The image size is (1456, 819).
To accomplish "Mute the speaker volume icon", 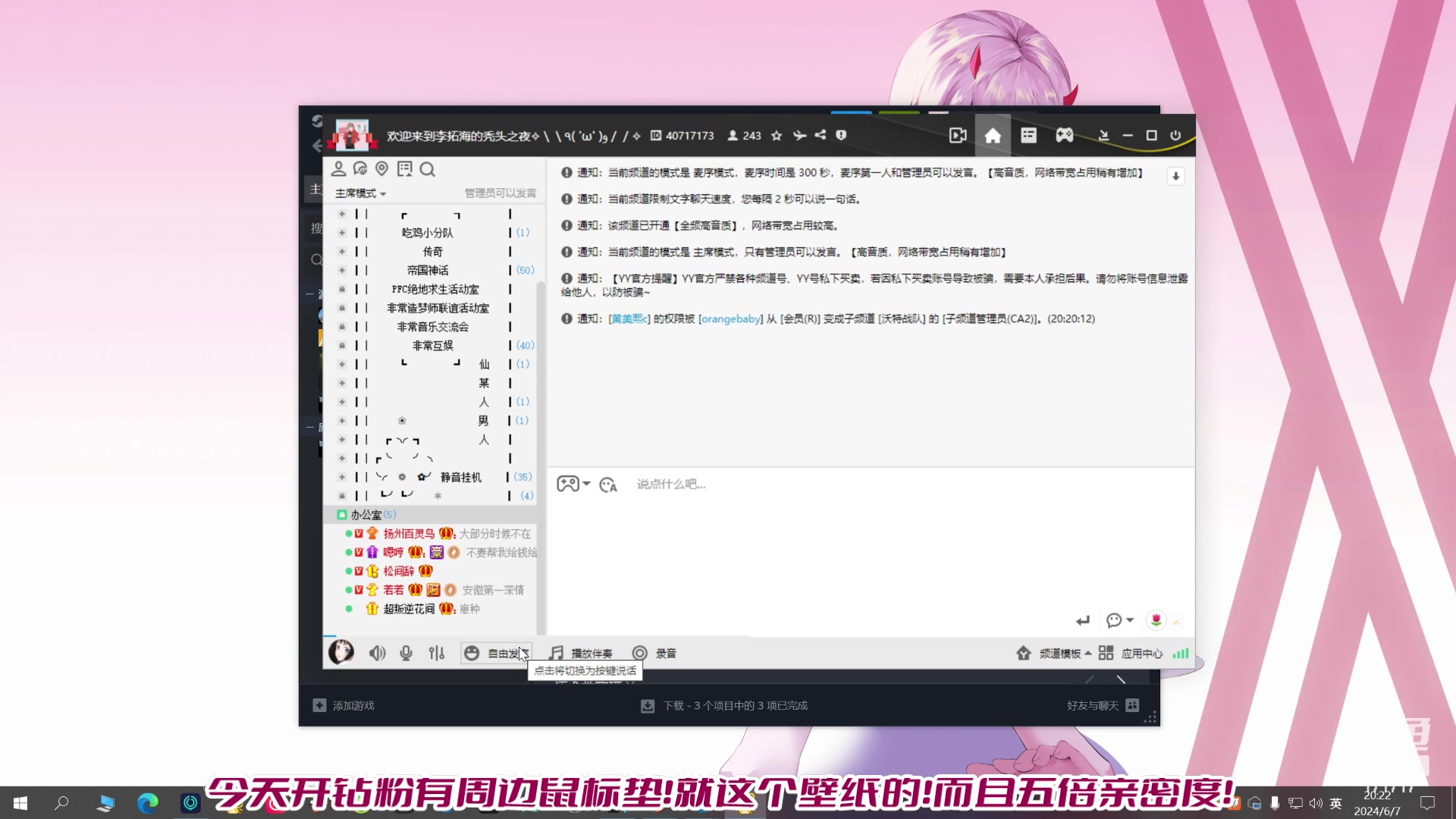I will pos(377,653).
